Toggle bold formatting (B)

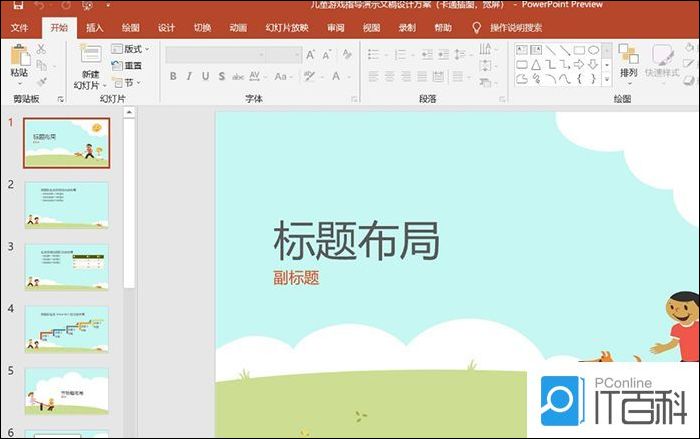[x=173, y=76]
